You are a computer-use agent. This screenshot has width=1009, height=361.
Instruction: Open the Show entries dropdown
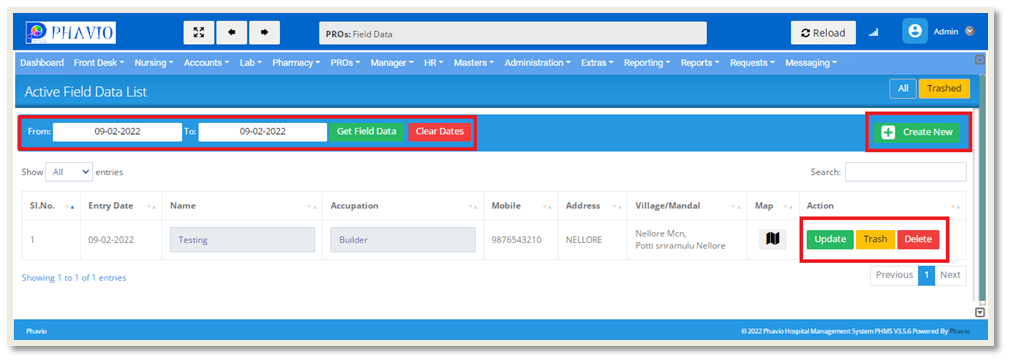(69, 172)
